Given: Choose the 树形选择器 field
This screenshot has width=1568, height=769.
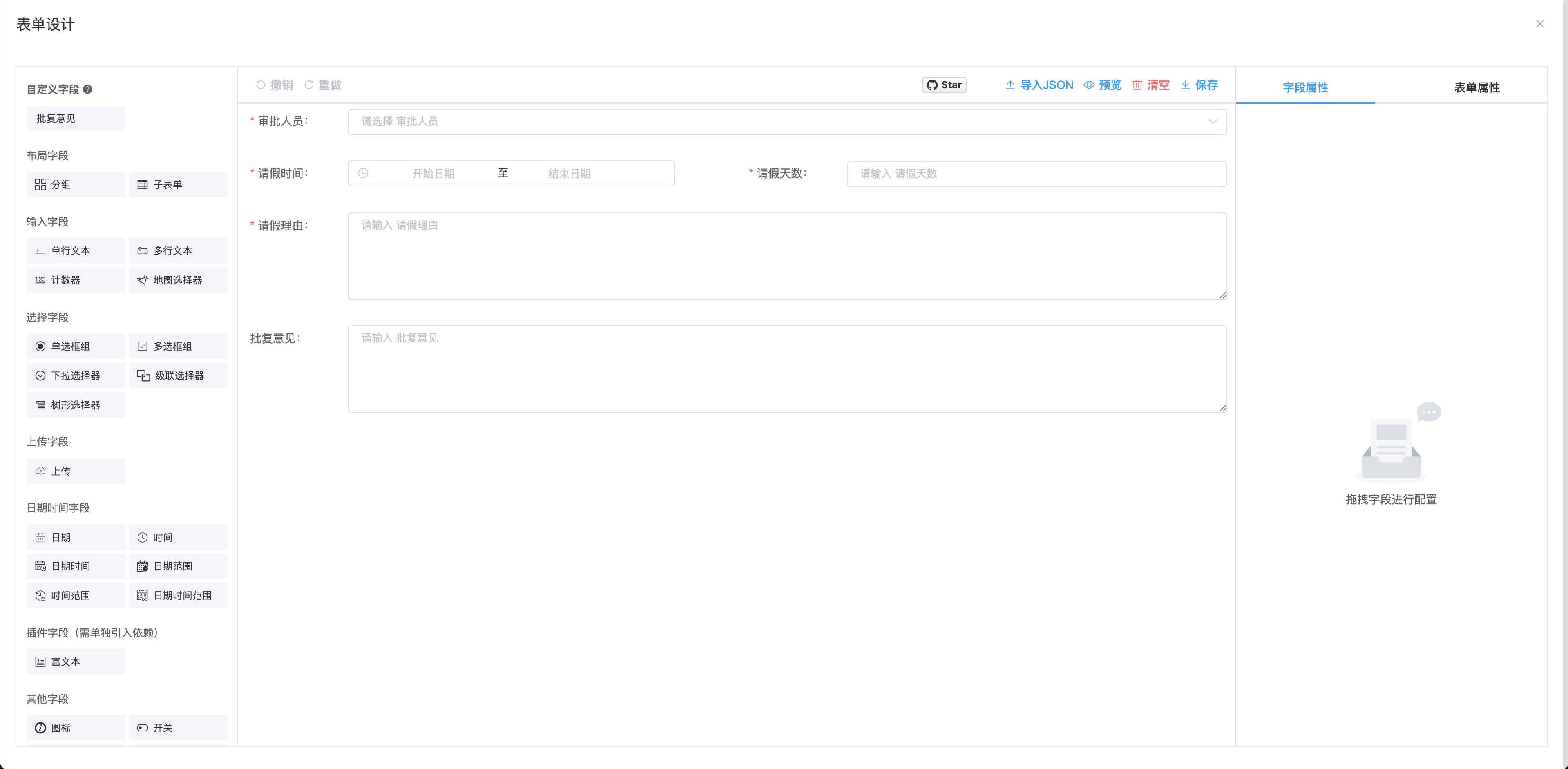Looking at the screenshot, I should [x=76, y=405].
